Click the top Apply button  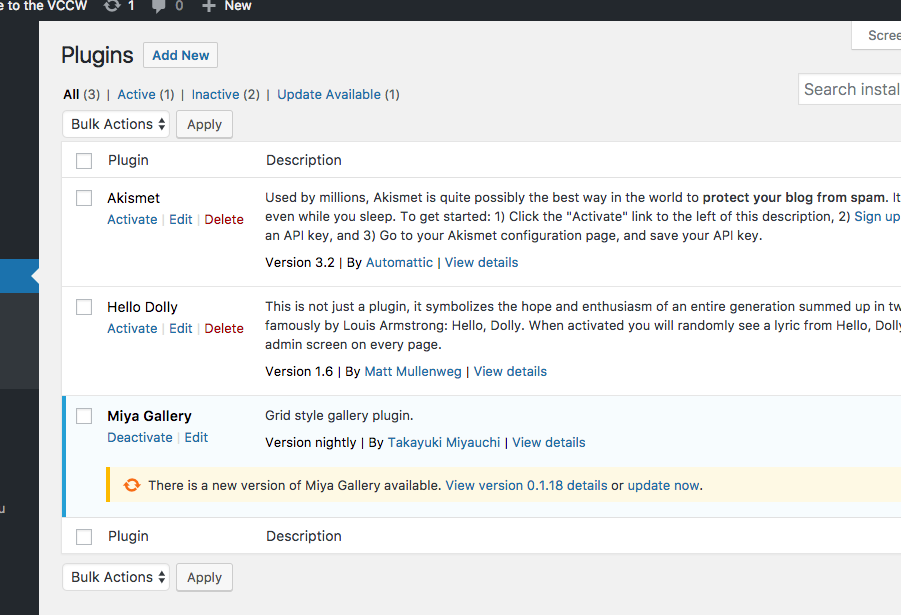(x=204, y=124)
